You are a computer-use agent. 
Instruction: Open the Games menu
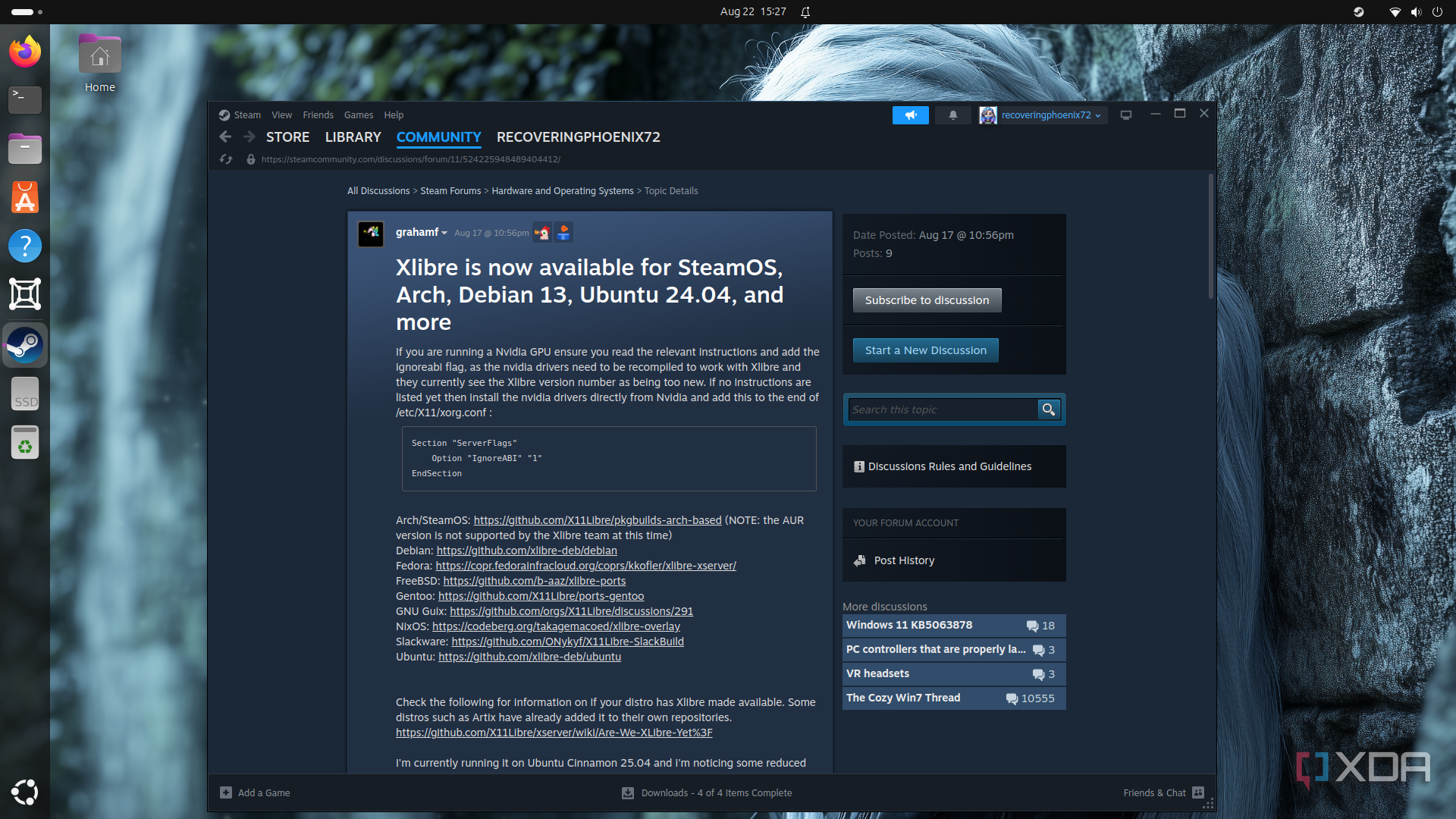359,115
